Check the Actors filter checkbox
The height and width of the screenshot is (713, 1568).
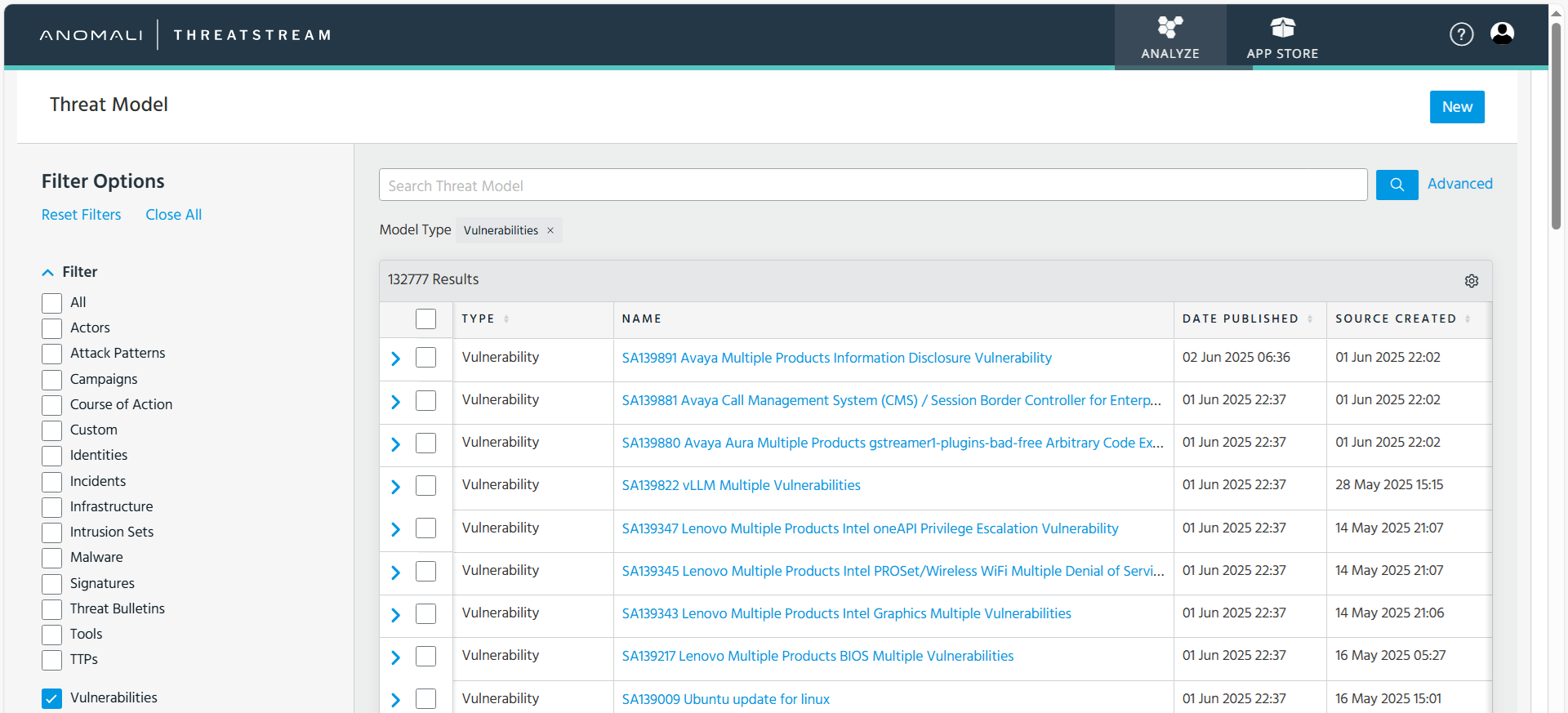51,328
